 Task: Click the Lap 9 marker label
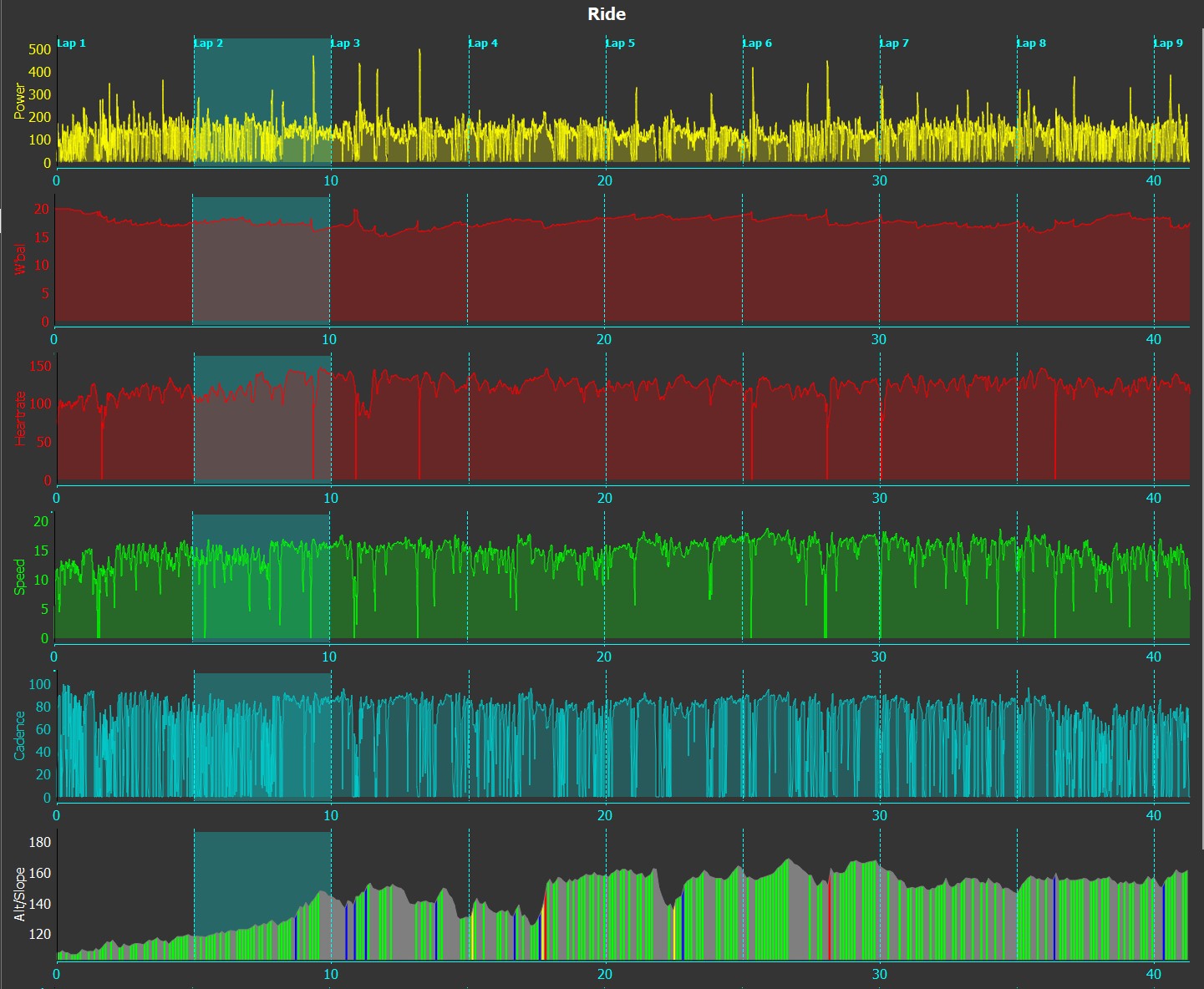tap(1168, 43)
